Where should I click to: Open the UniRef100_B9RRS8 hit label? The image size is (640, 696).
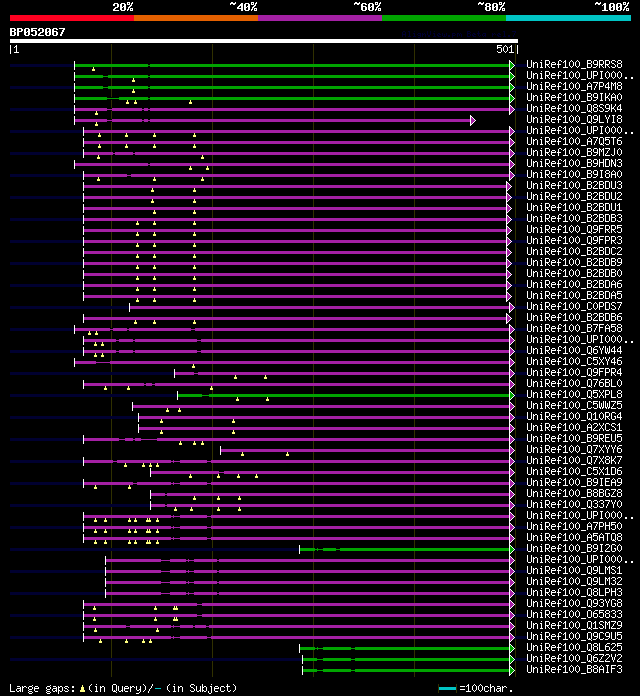574,64
